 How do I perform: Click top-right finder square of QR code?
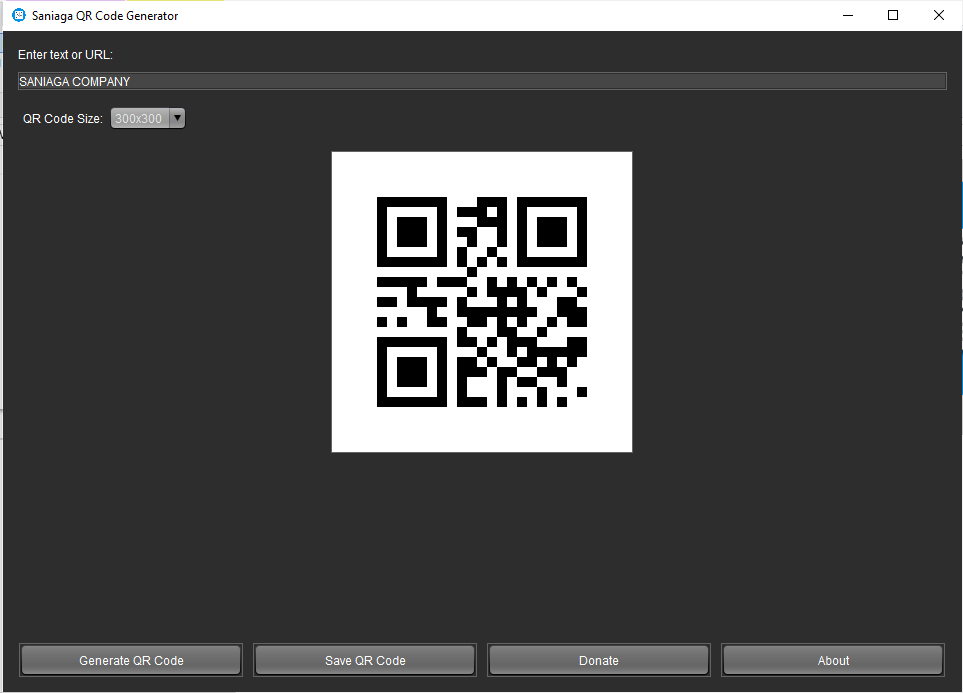(x=552, y=232)
